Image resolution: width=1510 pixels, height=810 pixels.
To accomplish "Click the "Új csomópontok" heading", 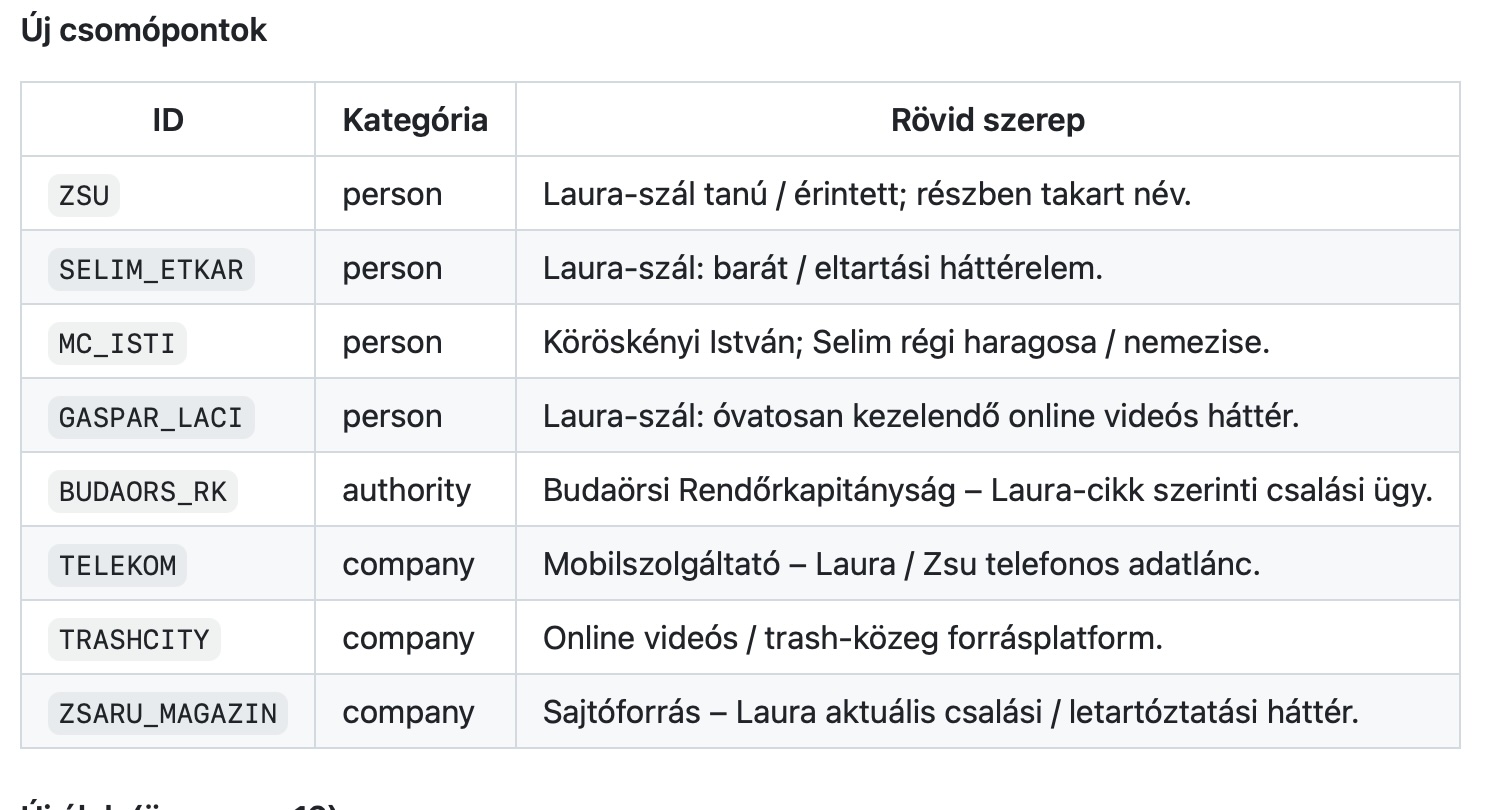I will (144, 30).
